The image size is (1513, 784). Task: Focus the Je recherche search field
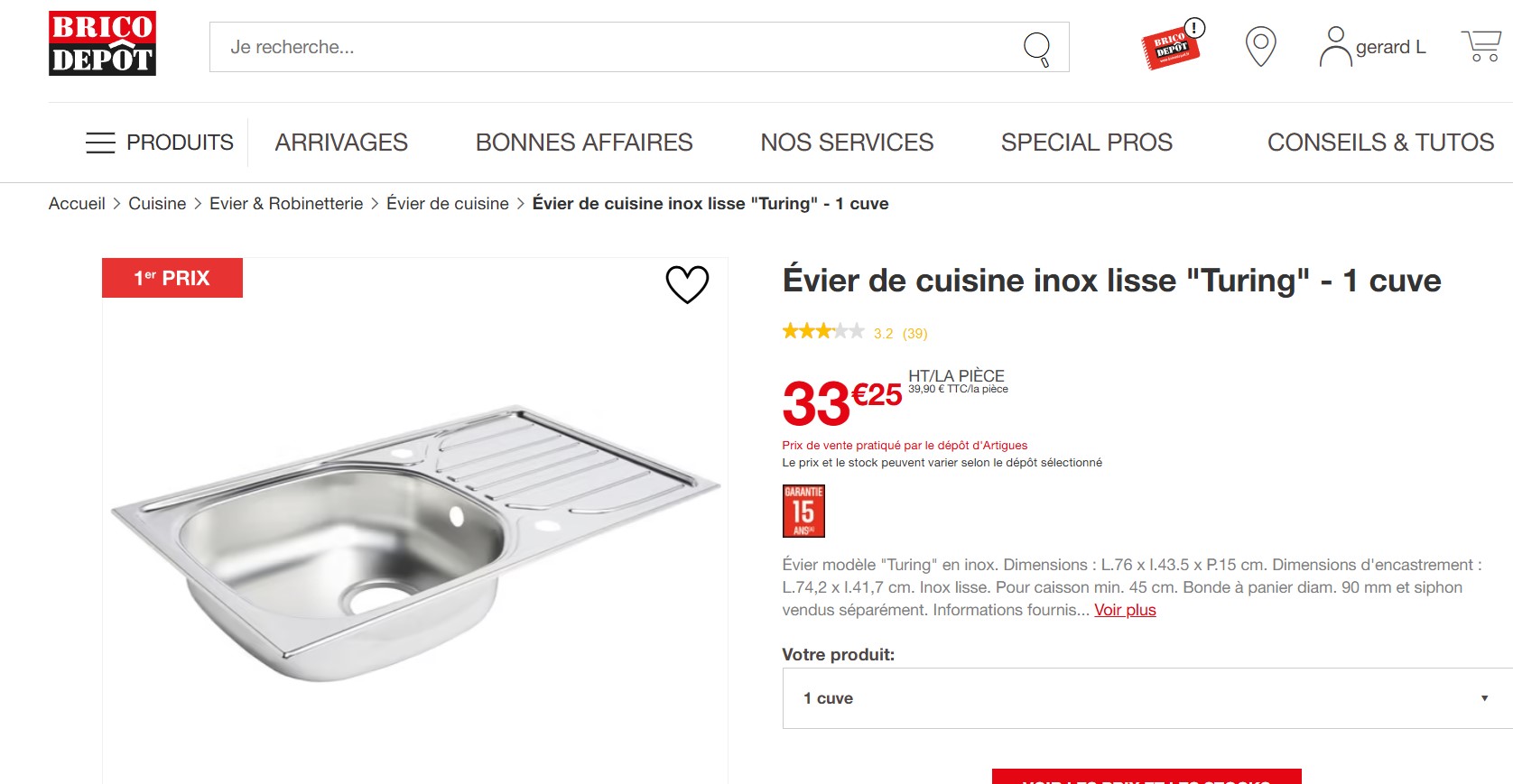pos(614,47)
